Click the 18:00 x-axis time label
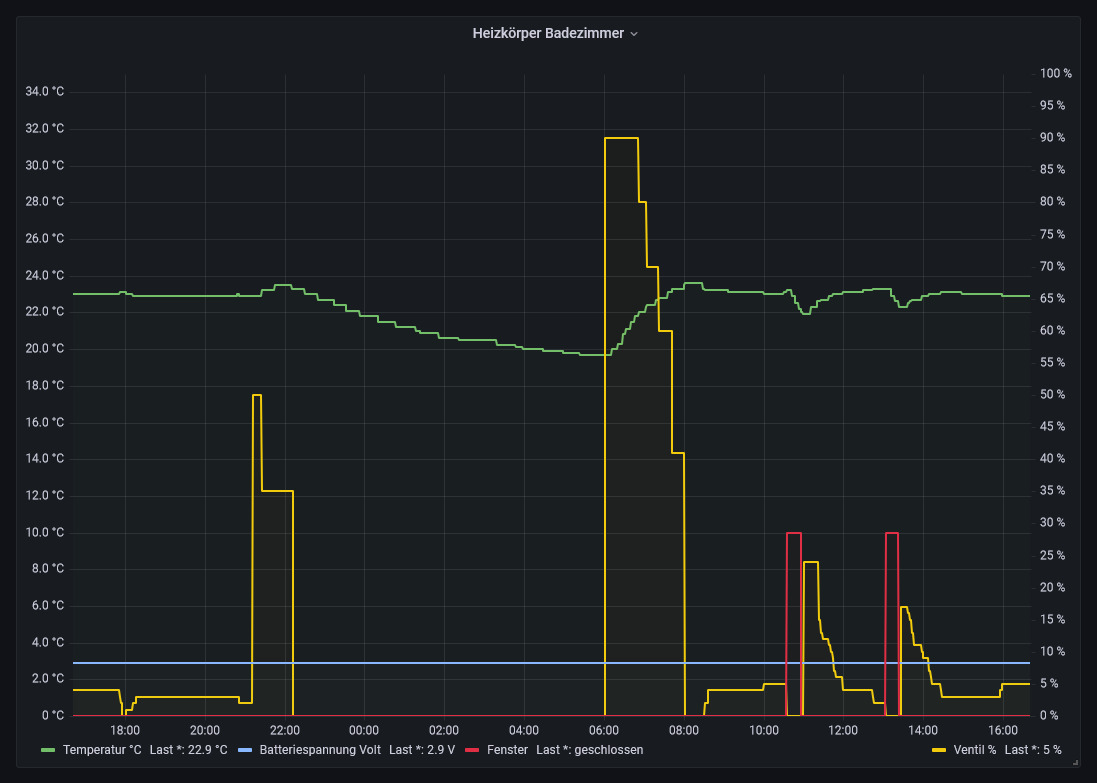The height and width of the screenshot is (783, 1097). click(x=125, y=731)
